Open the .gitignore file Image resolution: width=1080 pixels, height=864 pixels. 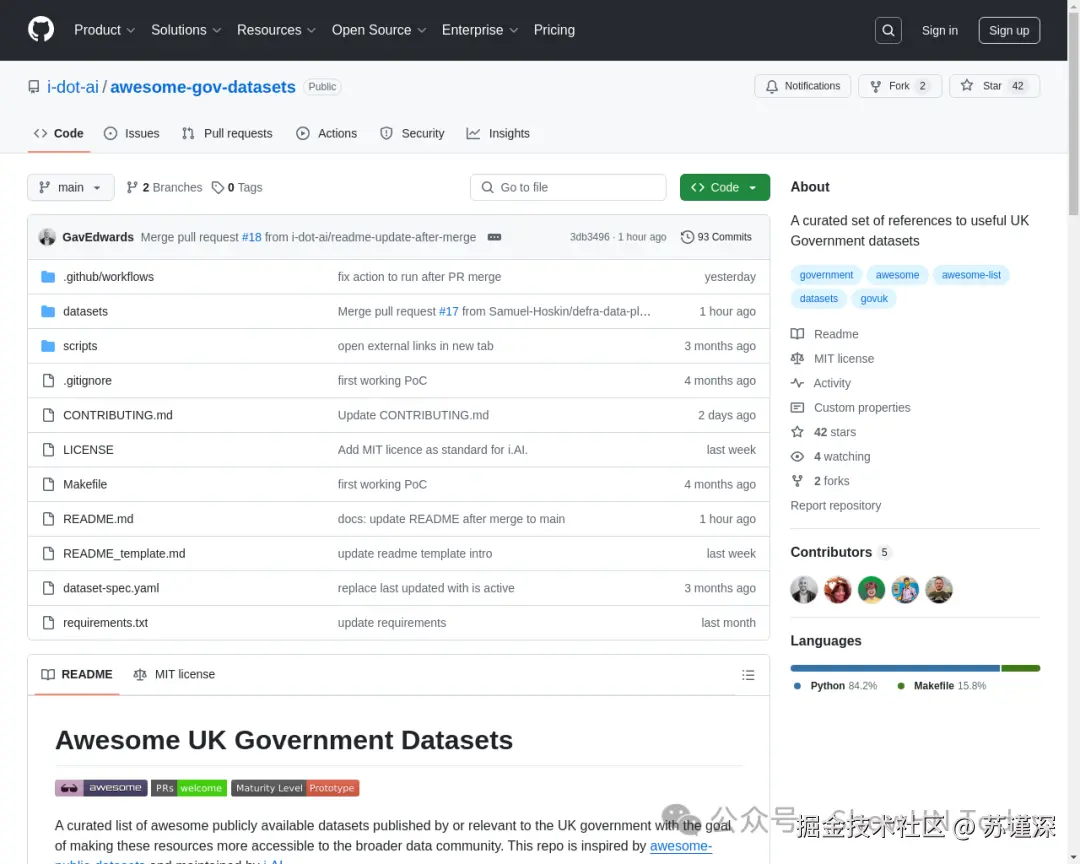point(87,380)
